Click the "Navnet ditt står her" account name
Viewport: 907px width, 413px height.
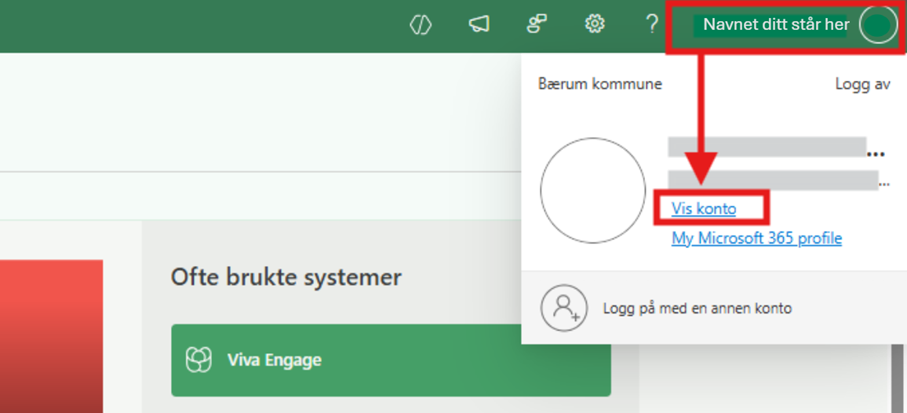pos(776,25)
